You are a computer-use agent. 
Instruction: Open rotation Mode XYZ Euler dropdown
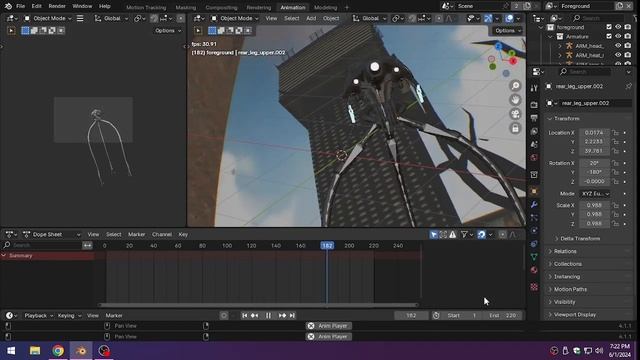[595, 193]
